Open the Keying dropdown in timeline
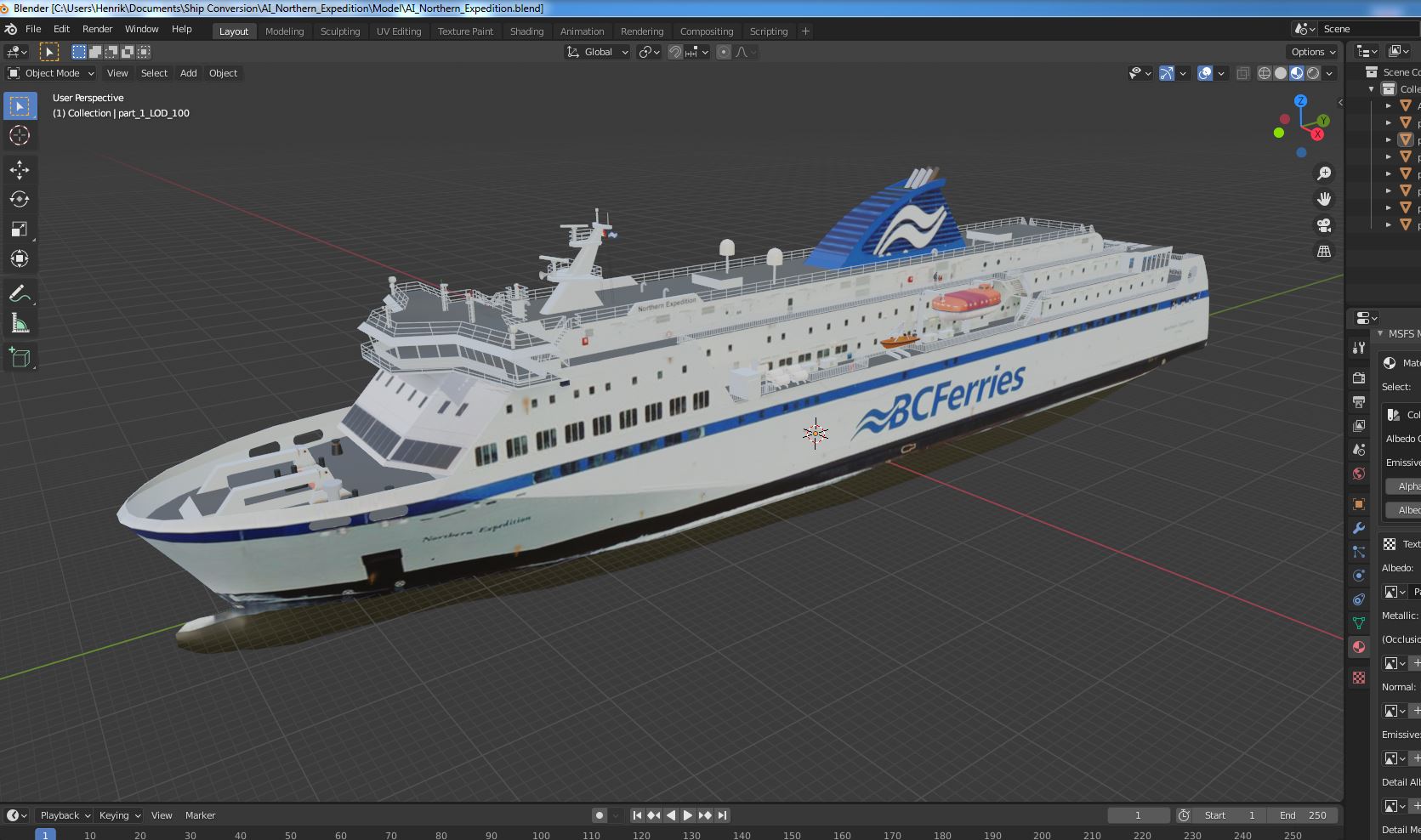Viewport: 1421px width, 840px height. point(119,815)
